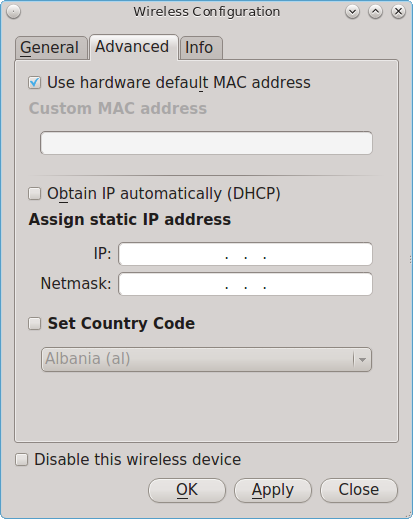The width and height of the screenshot is (413, 519).
Task: Click the country combo box arrow
Action: pos(362,360)
